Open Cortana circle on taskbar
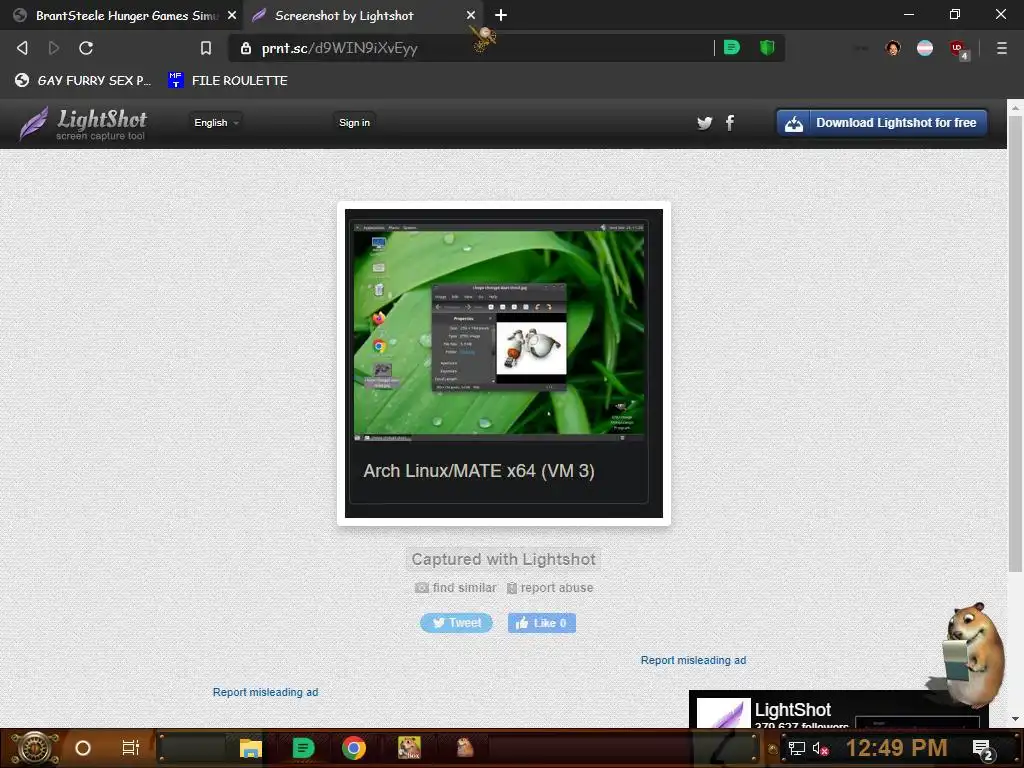 (x=83, y=748)
